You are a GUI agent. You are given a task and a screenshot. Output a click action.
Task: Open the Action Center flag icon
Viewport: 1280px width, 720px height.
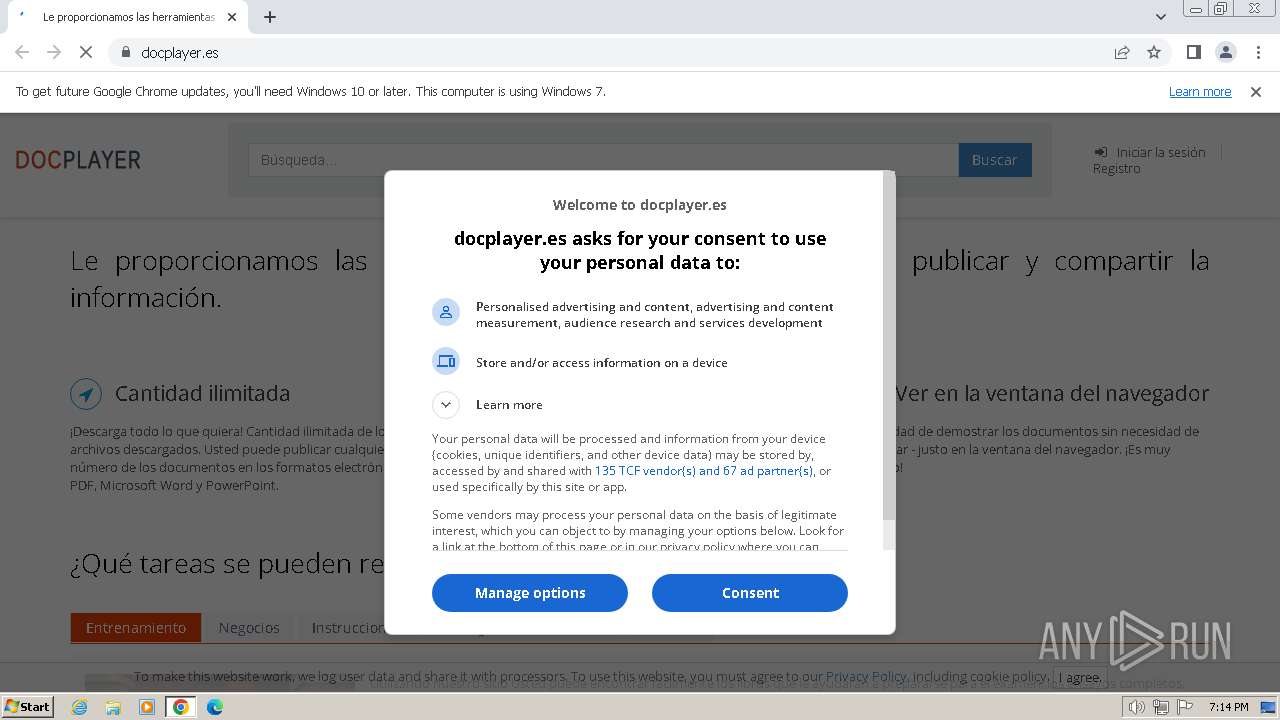pyautogui.click(x=1185, y=707)
